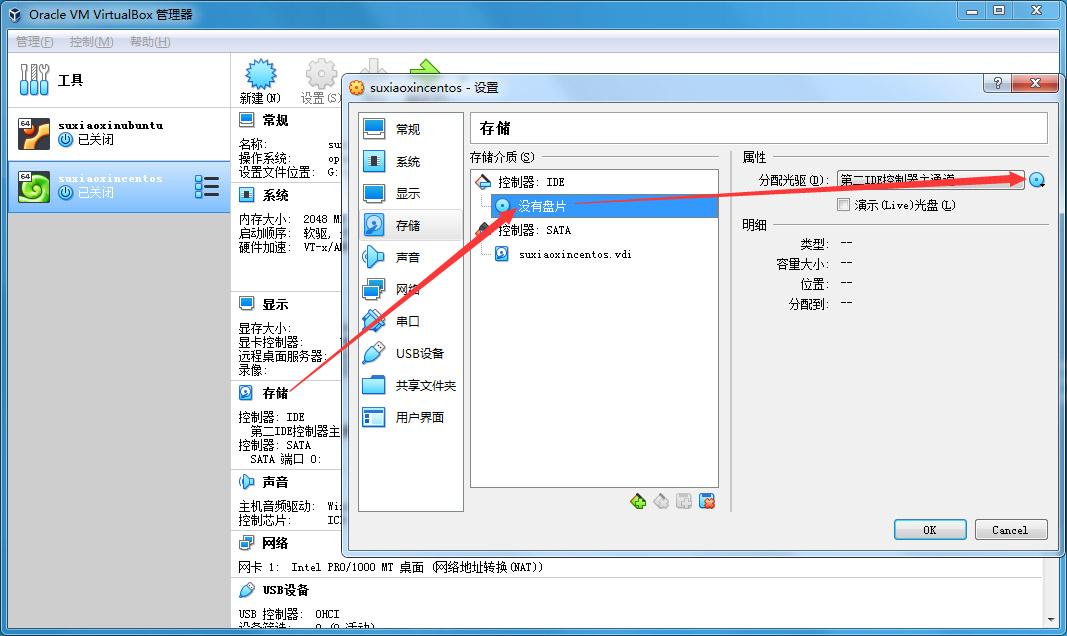Open the 控制(M) menu
Image resolution: width=1067 pixels, height=636 pixels.
(91, 41)
